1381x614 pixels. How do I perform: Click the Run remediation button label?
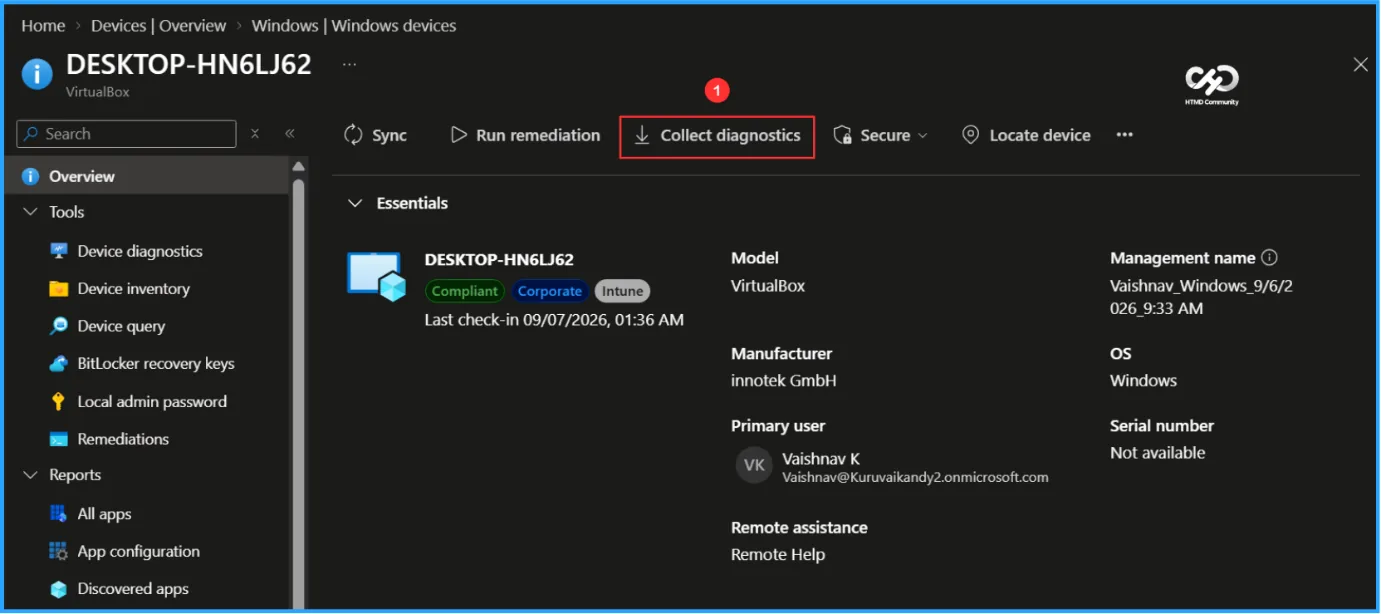pos(538,135)
